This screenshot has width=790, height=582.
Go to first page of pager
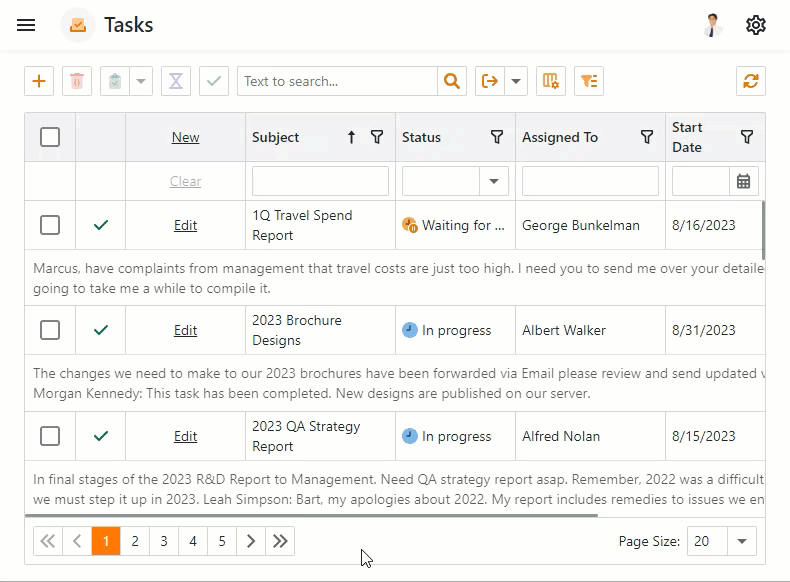click(48, 541)
